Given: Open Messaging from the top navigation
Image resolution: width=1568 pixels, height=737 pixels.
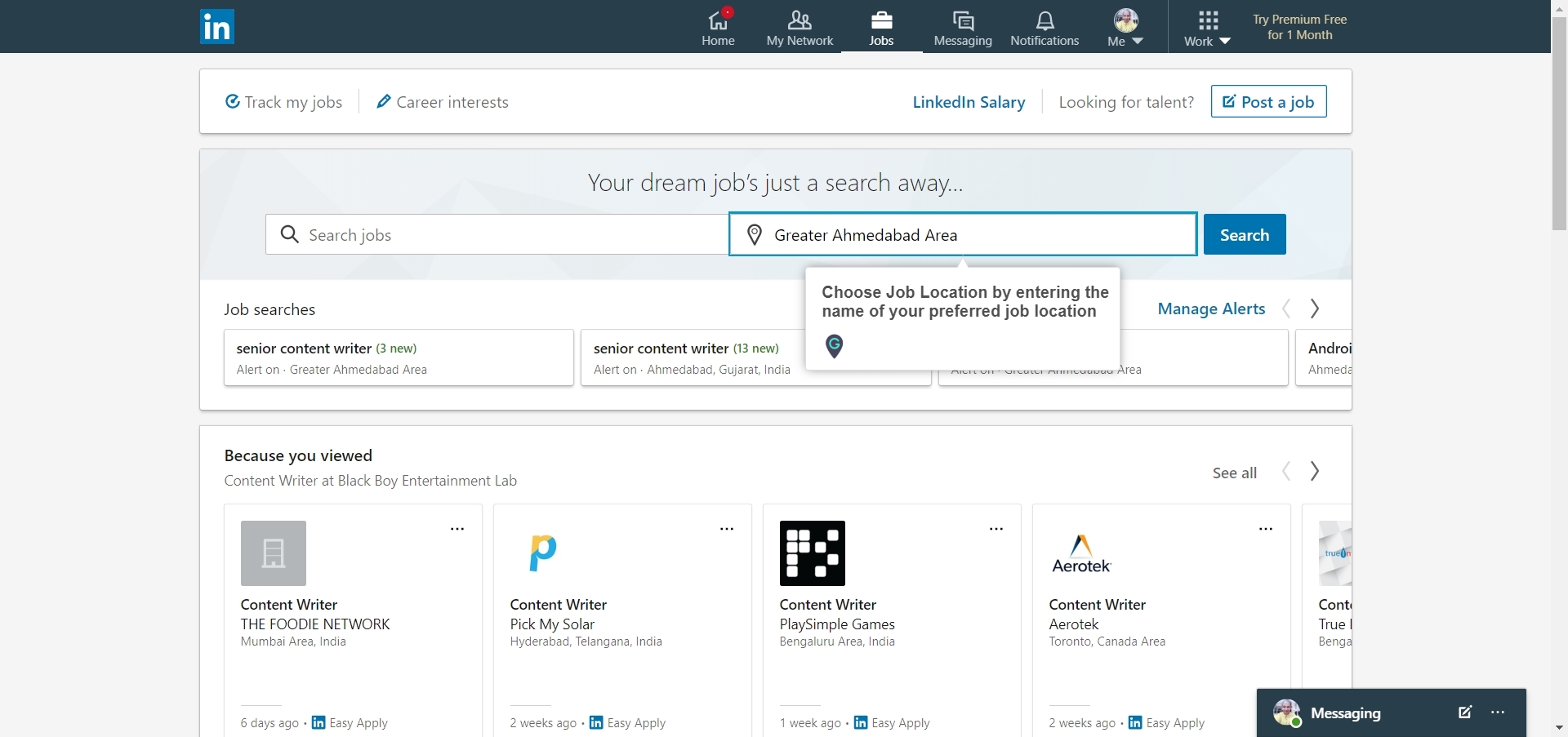Looking at the screenshot, I should [963, 28].
